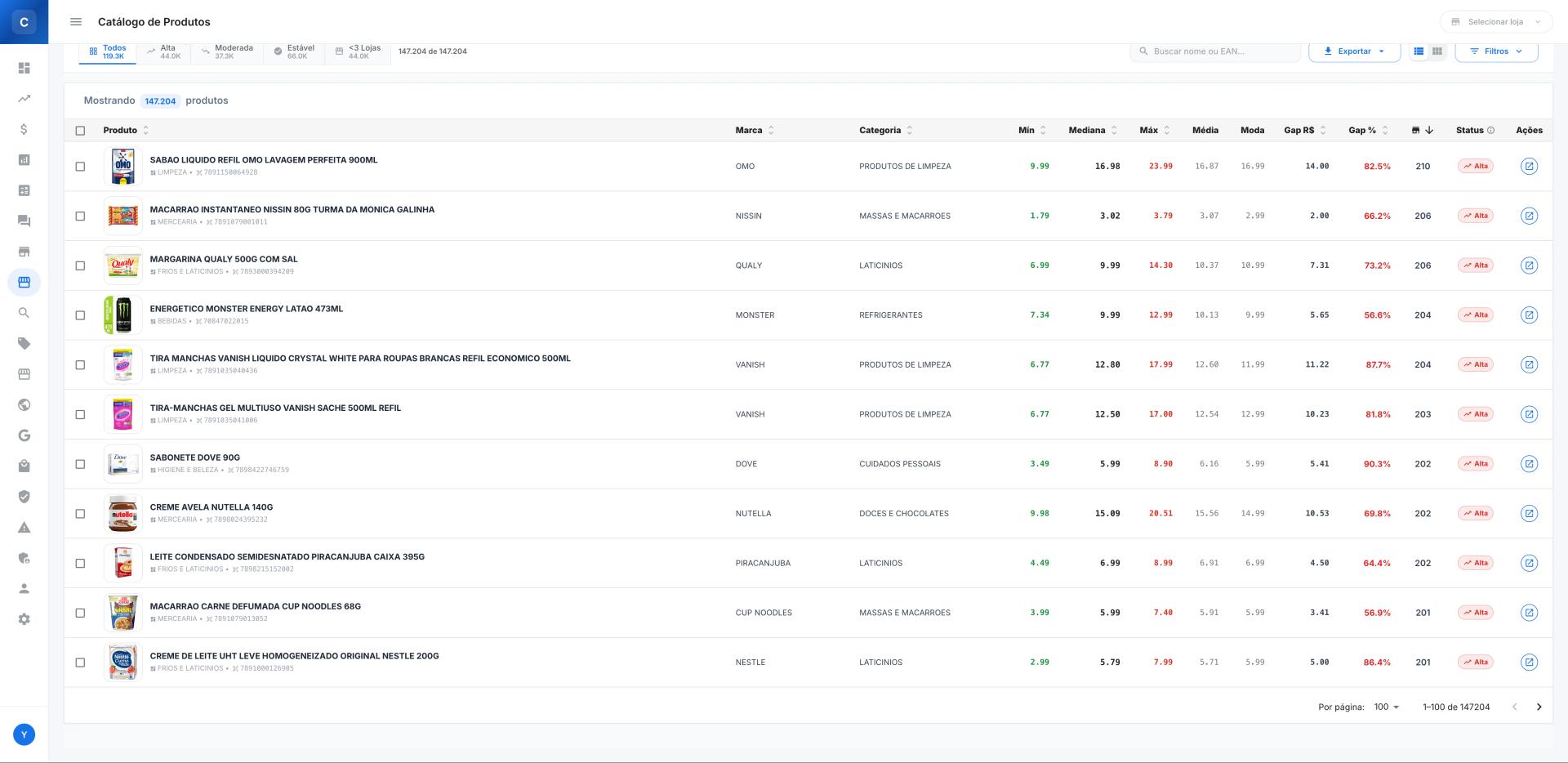Viewport: 1568px width, 763px height.
Task: Check the CREME DE LEITE NESTLE row
Action: tap(80, 663)
